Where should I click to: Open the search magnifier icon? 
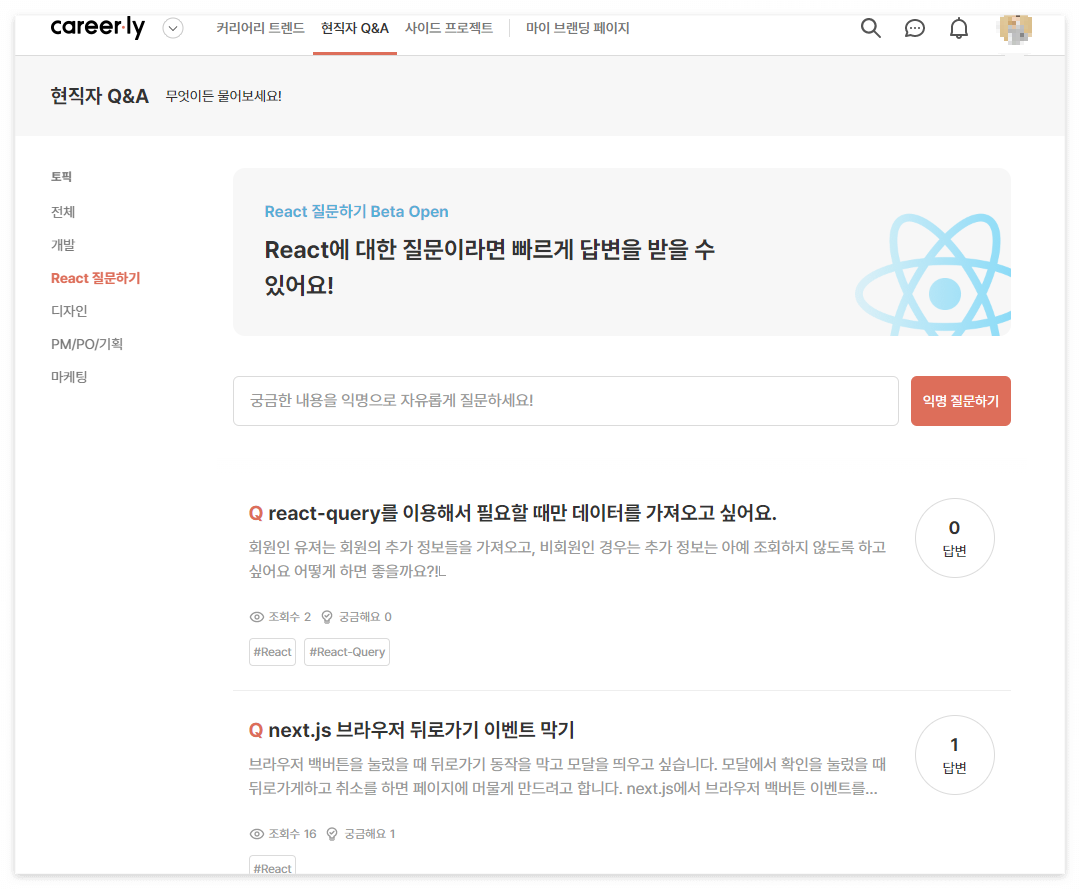click(871, 28)
